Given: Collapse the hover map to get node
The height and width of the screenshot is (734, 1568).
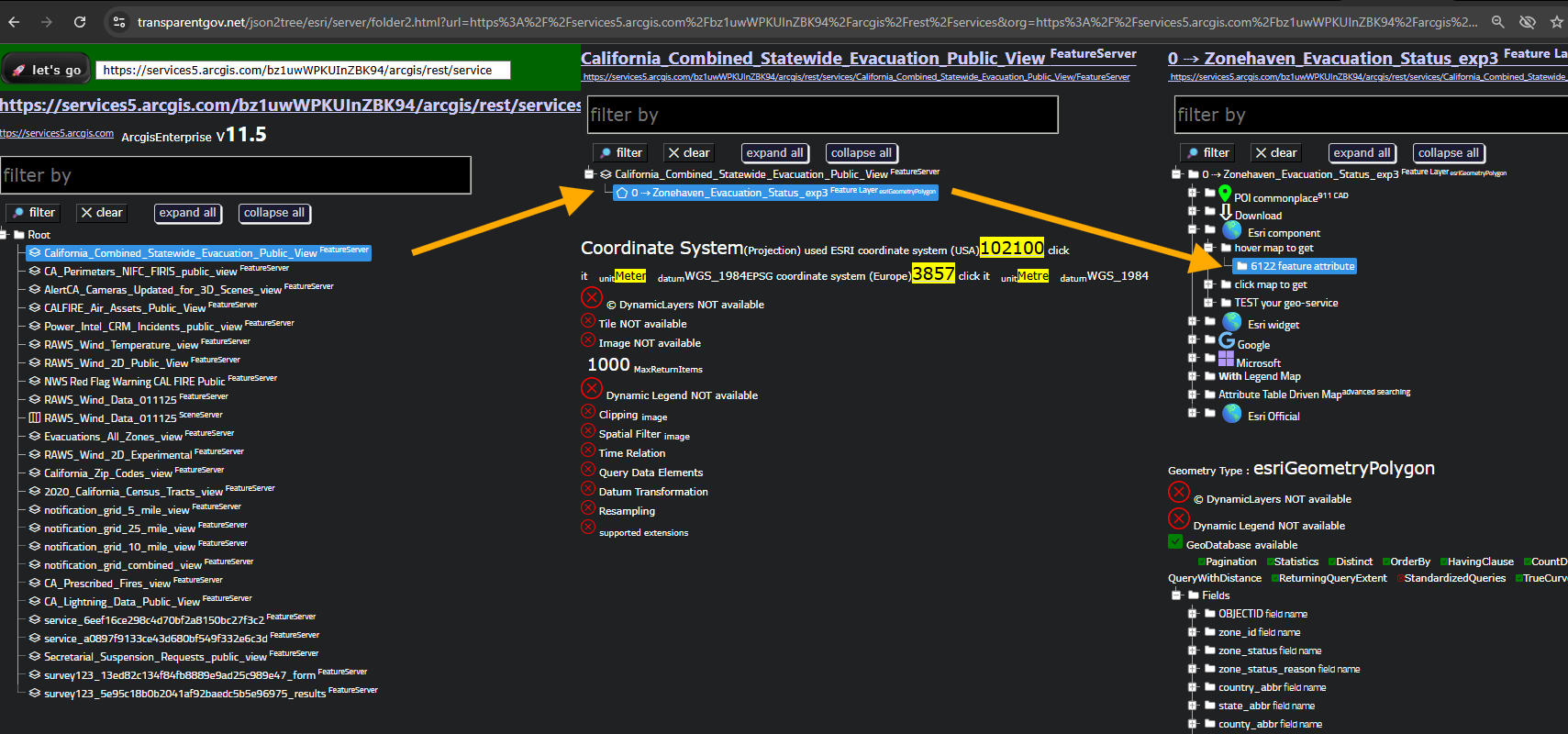Looking at the screenshot, I should tap(1209, 248).
